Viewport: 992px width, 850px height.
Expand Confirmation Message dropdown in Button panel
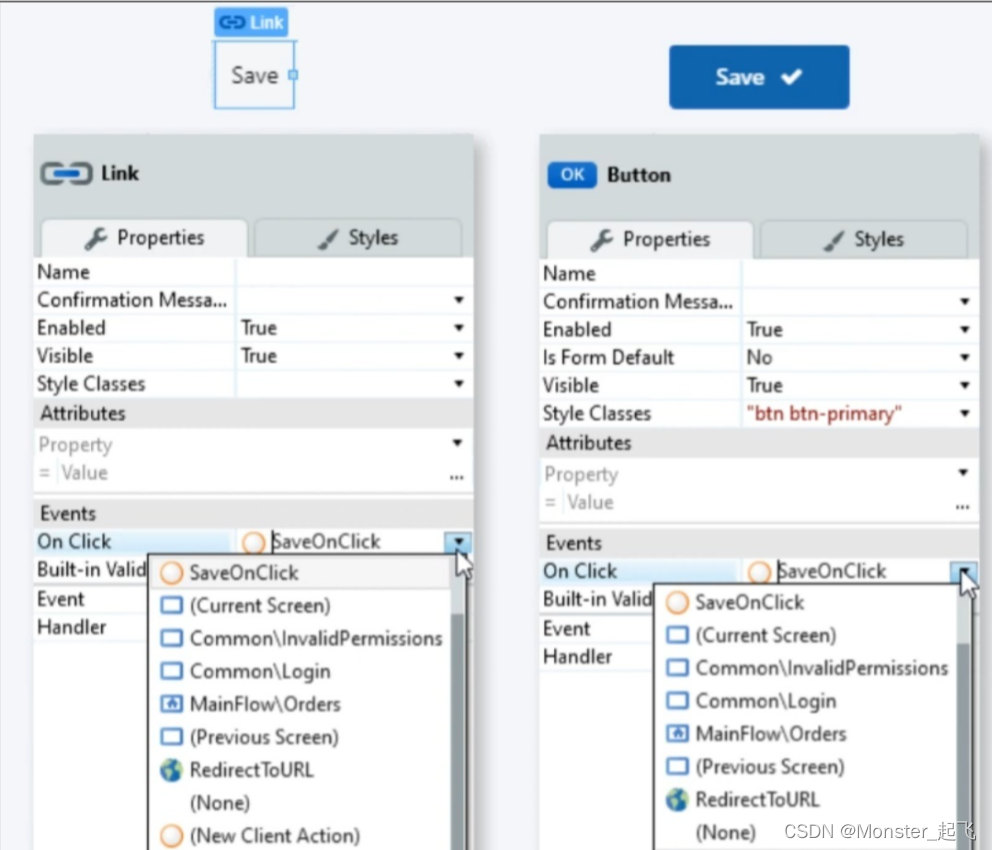tap(965, 302)
